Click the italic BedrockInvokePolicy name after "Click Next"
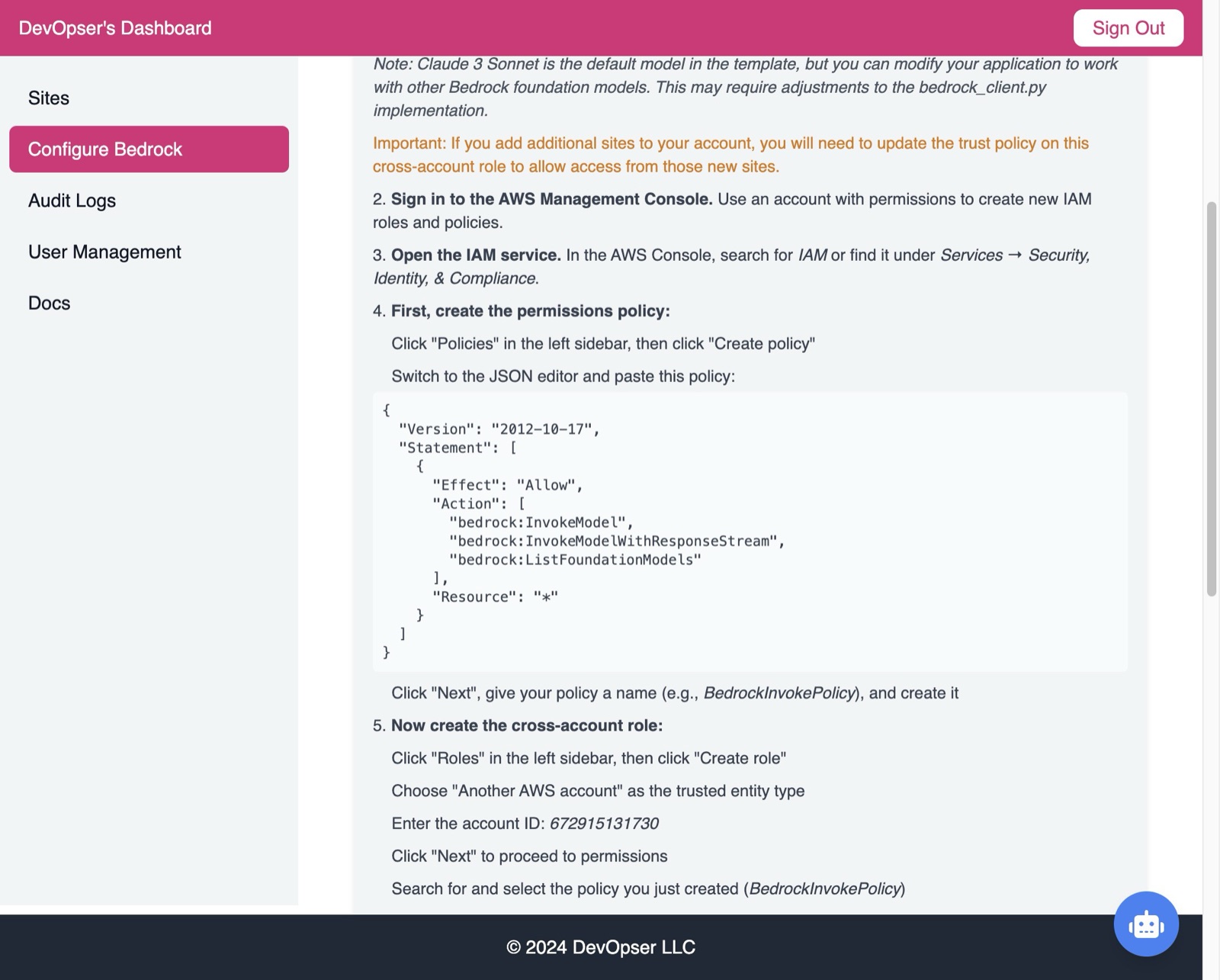The width and height of the screenshot is (1220, 980). coord(779,693)
